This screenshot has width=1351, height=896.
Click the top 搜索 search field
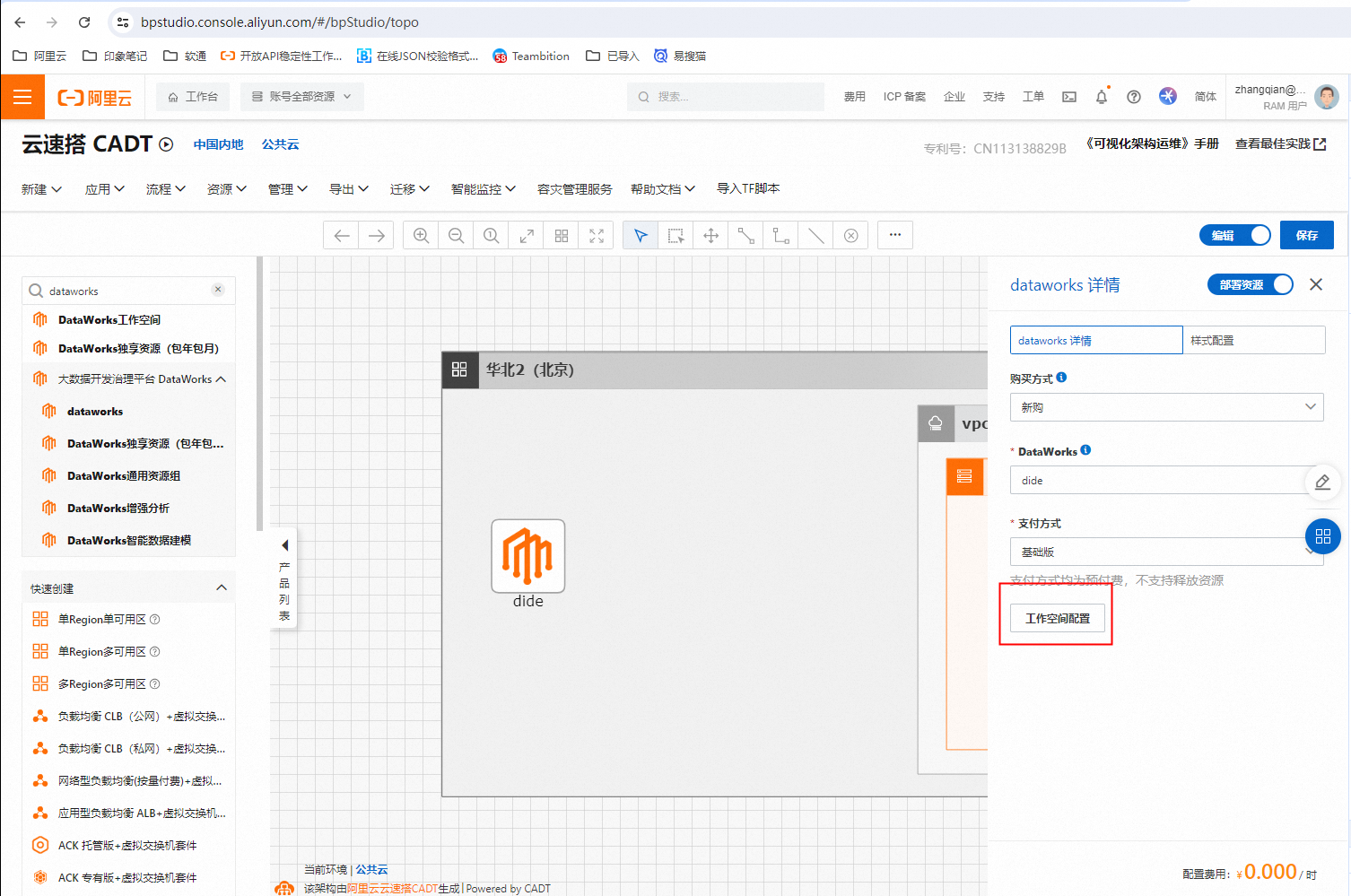[725, 97]
